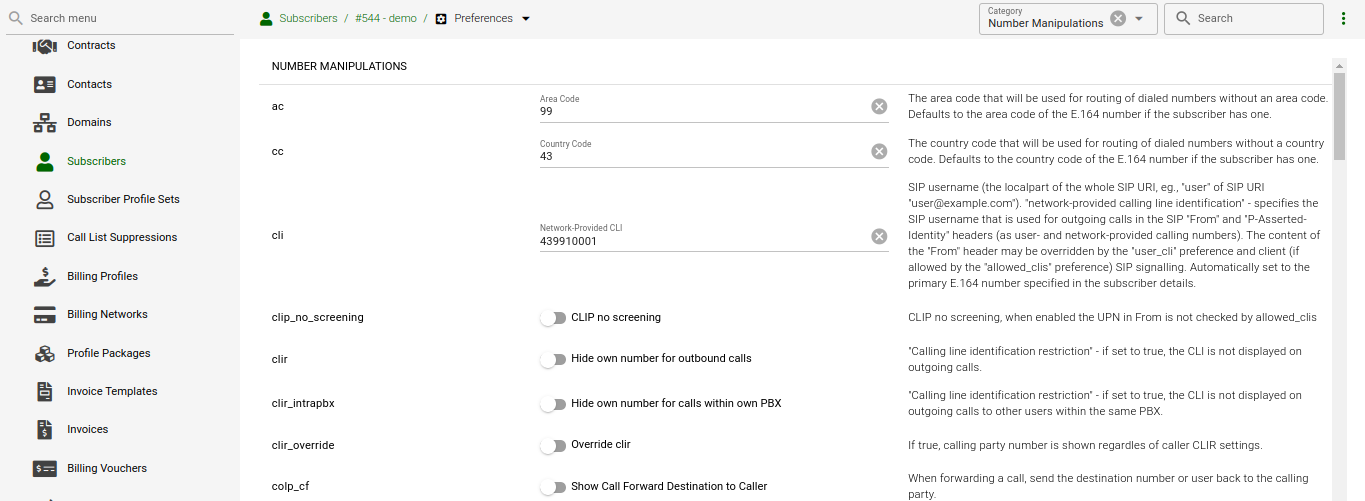The image size is (1365, 501).
Task: Expand the Category dropdown arrow
Action: coord(1139,18)
